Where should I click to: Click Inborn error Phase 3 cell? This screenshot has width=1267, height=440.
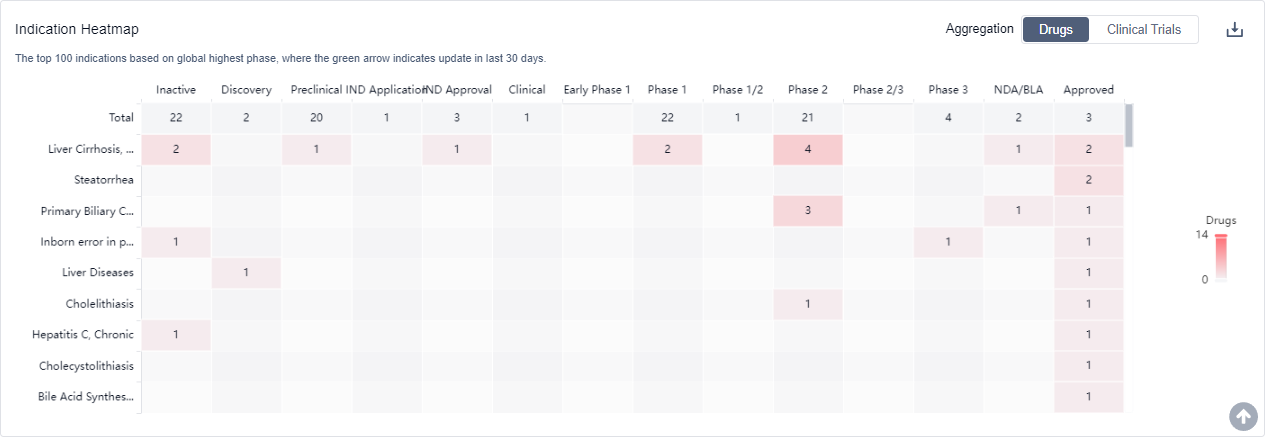(x=948, y=242)
